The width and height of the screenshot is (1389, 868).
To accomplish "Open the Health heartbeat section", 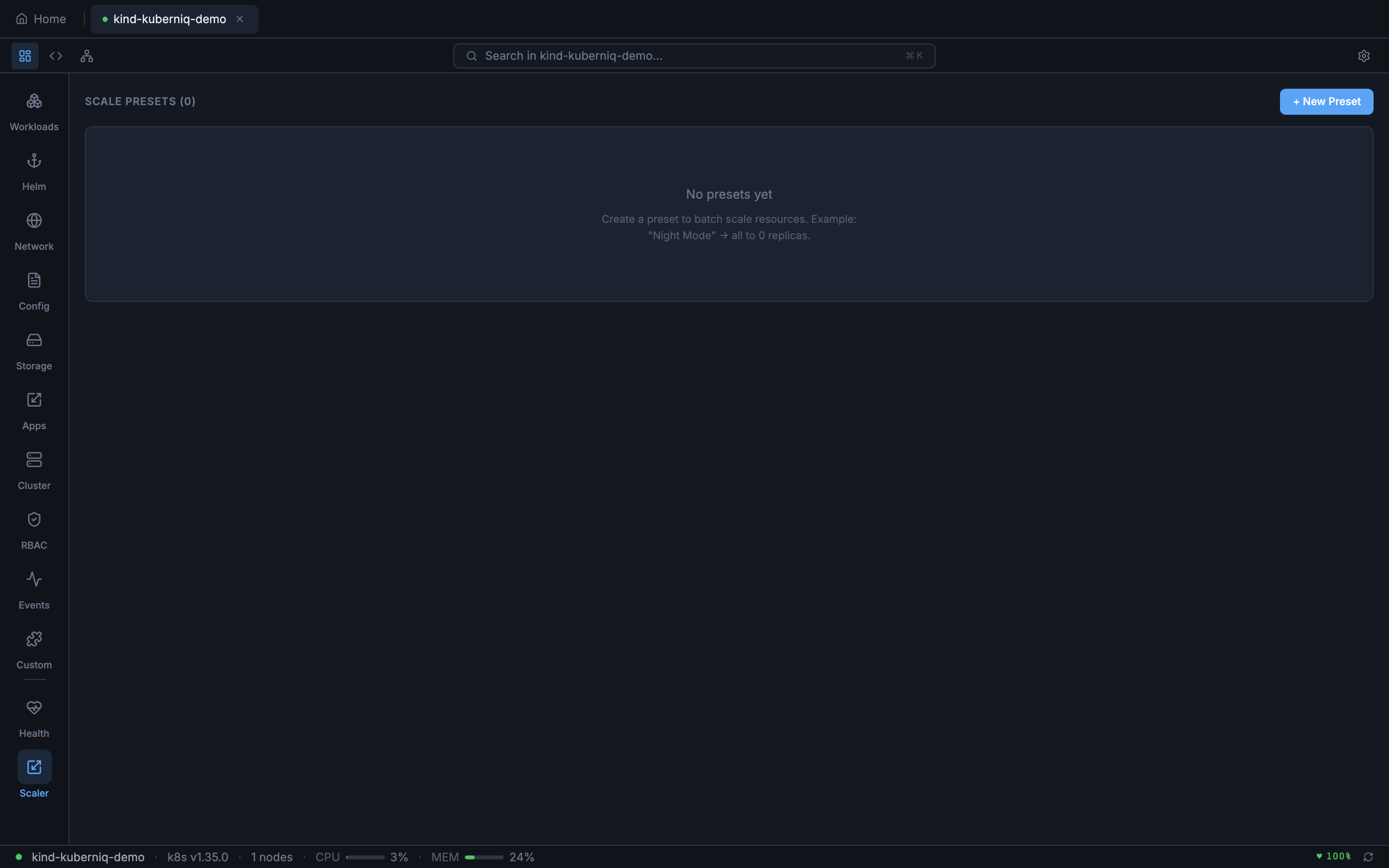I will tap(34, 718).
